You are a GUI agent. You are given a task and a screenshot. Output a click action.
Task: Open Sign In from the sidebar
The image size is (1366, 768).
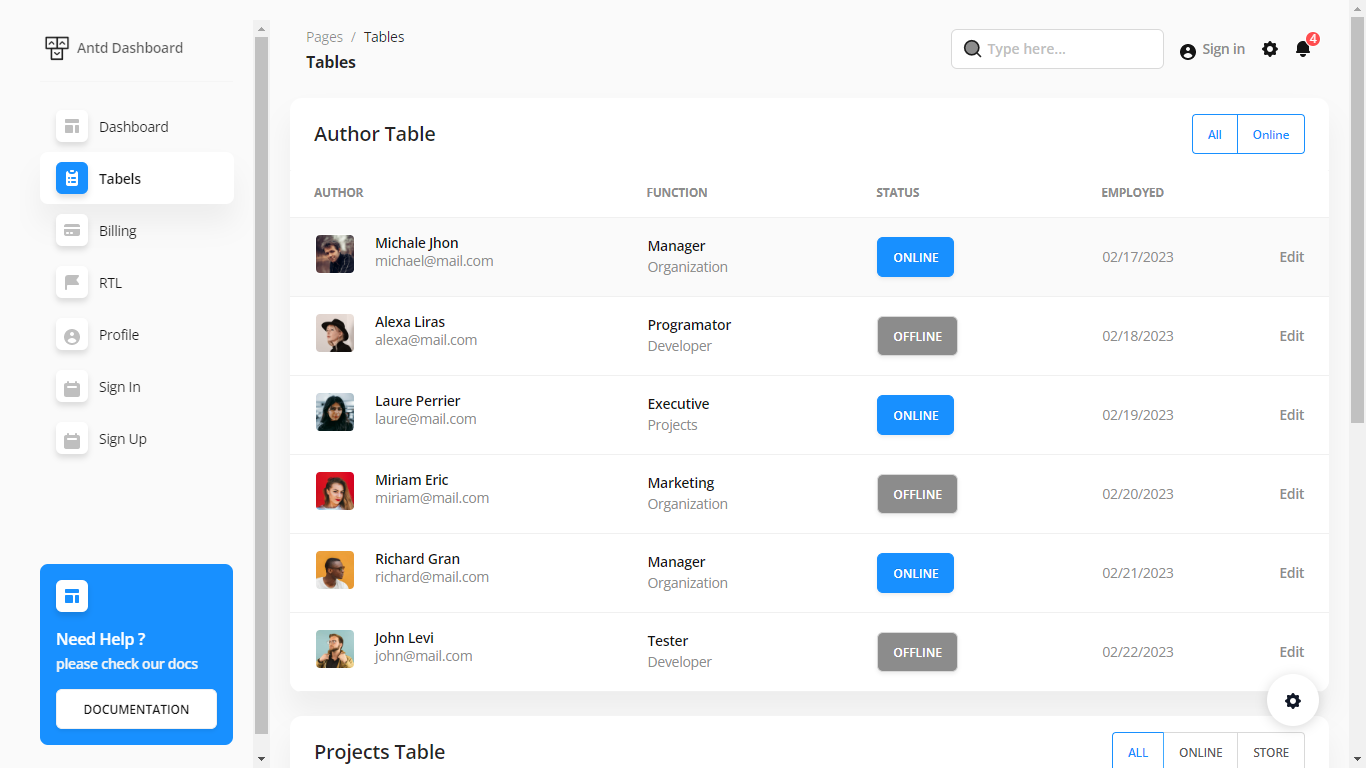coord(137,387)
